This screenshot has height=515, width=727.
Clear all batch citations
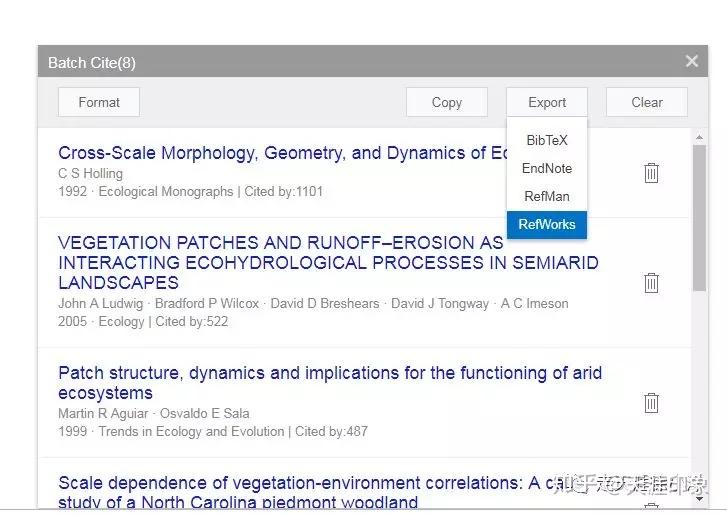647,102
